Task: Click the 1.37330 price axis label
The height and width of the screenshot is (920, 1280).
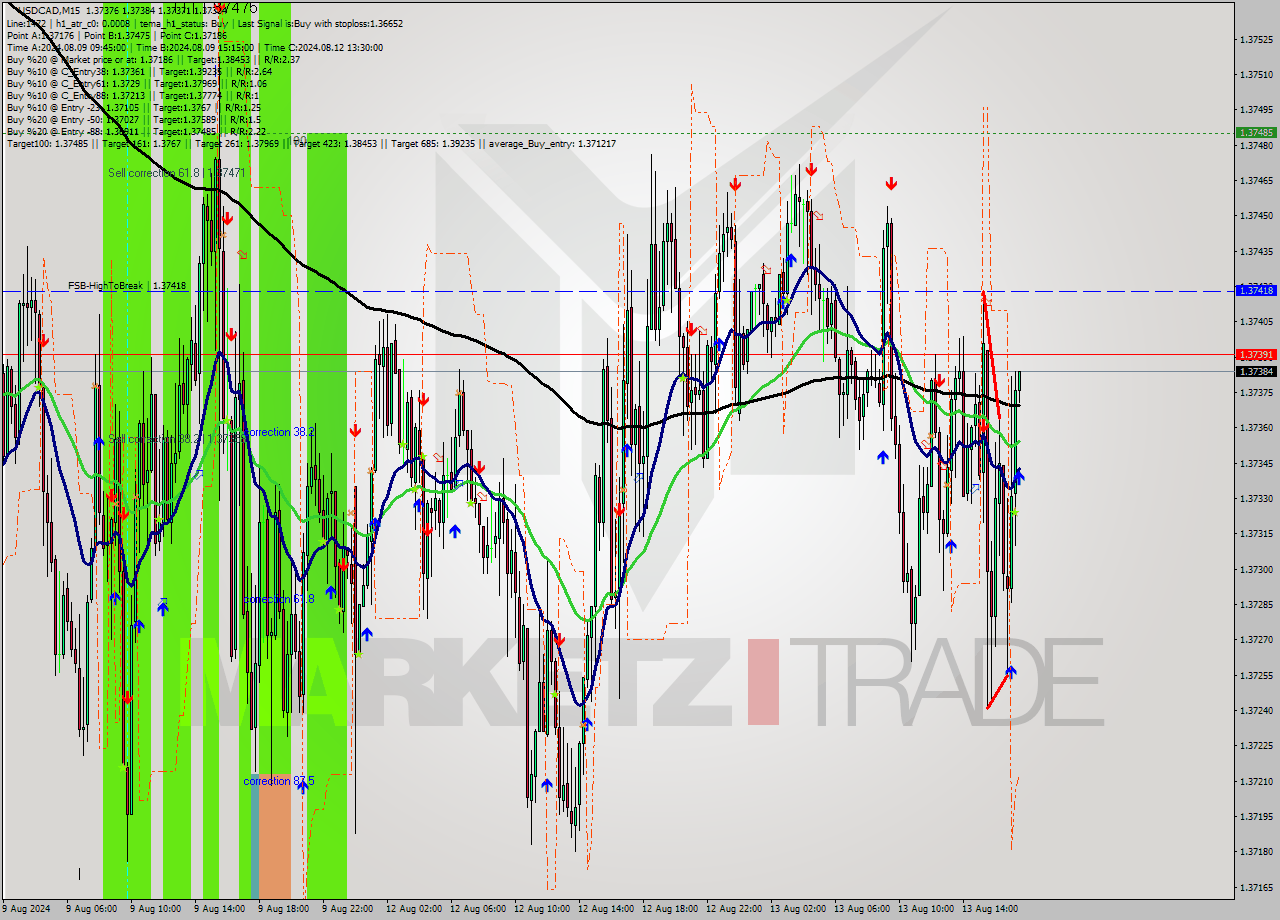Action: [x=1256, y=499]
